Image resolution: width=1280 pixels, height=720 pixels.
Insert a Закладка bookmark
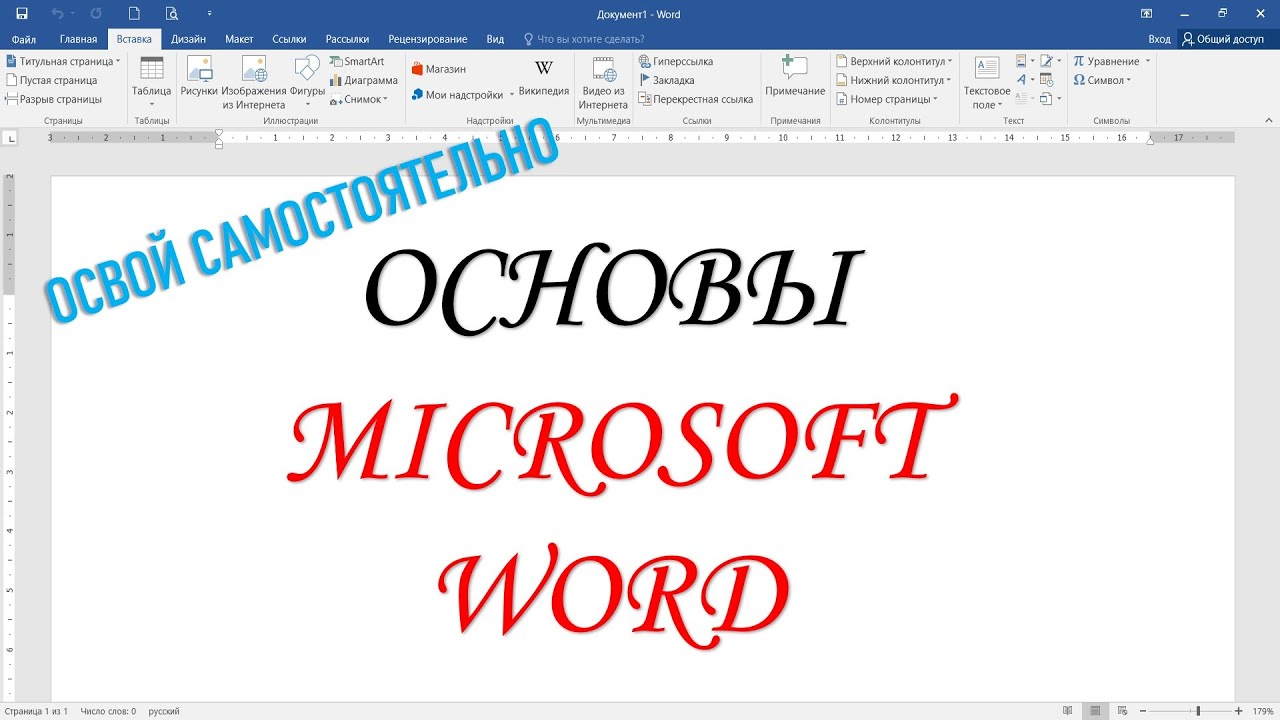666,80
